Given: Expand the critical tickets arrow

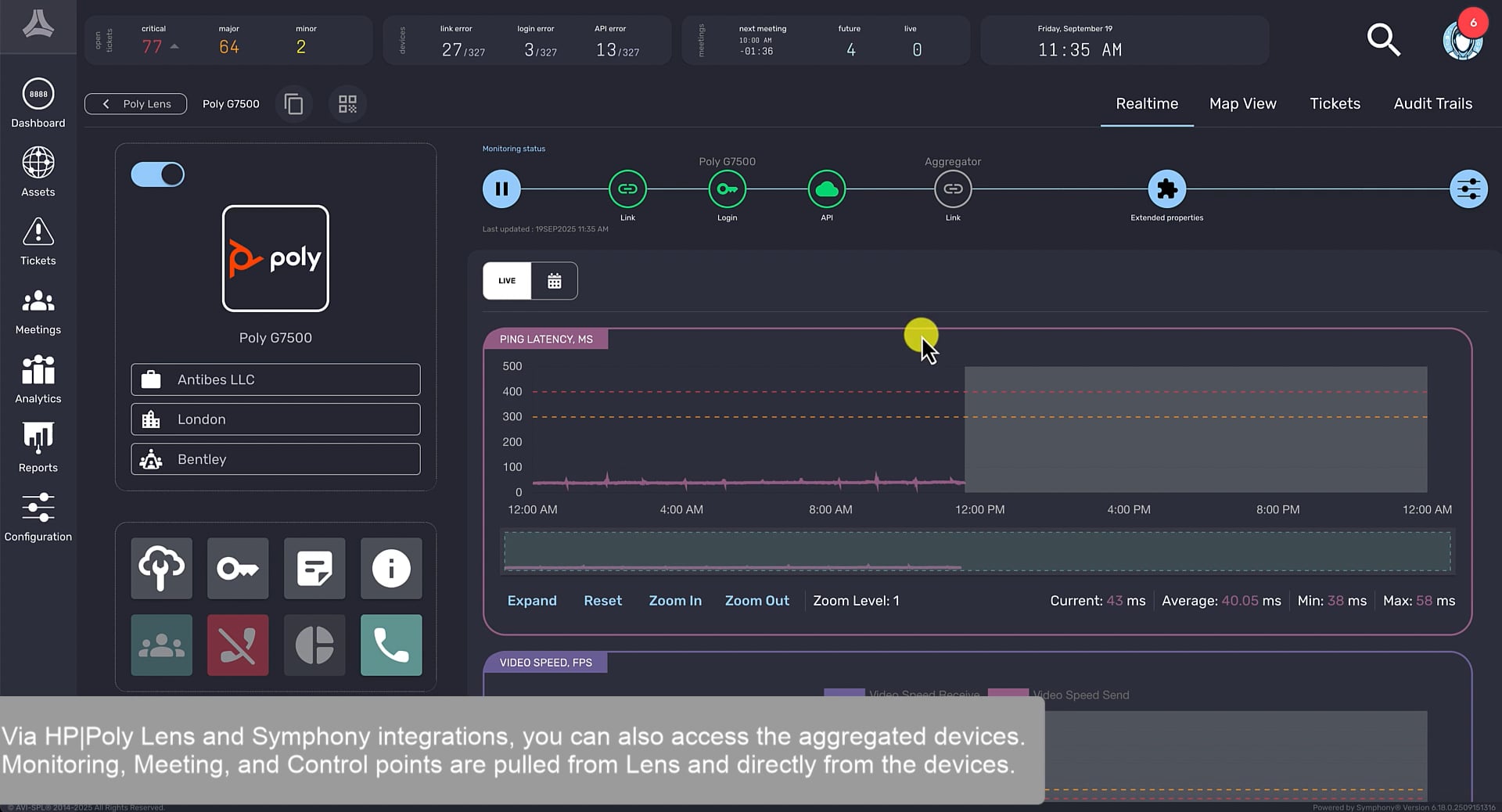Looking at the screenshot, I should pyautogui.click(x=174, y=47).
